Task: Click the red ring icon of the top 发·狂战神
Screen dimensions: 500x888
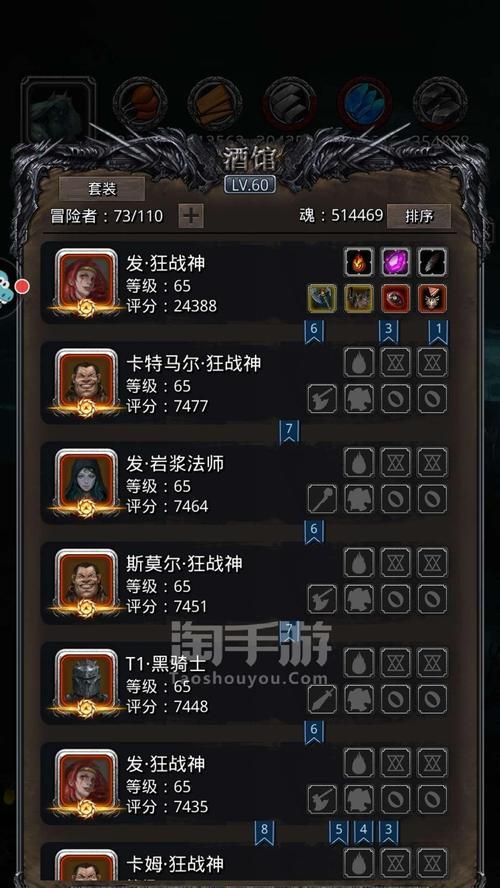Action: [395, 298]
